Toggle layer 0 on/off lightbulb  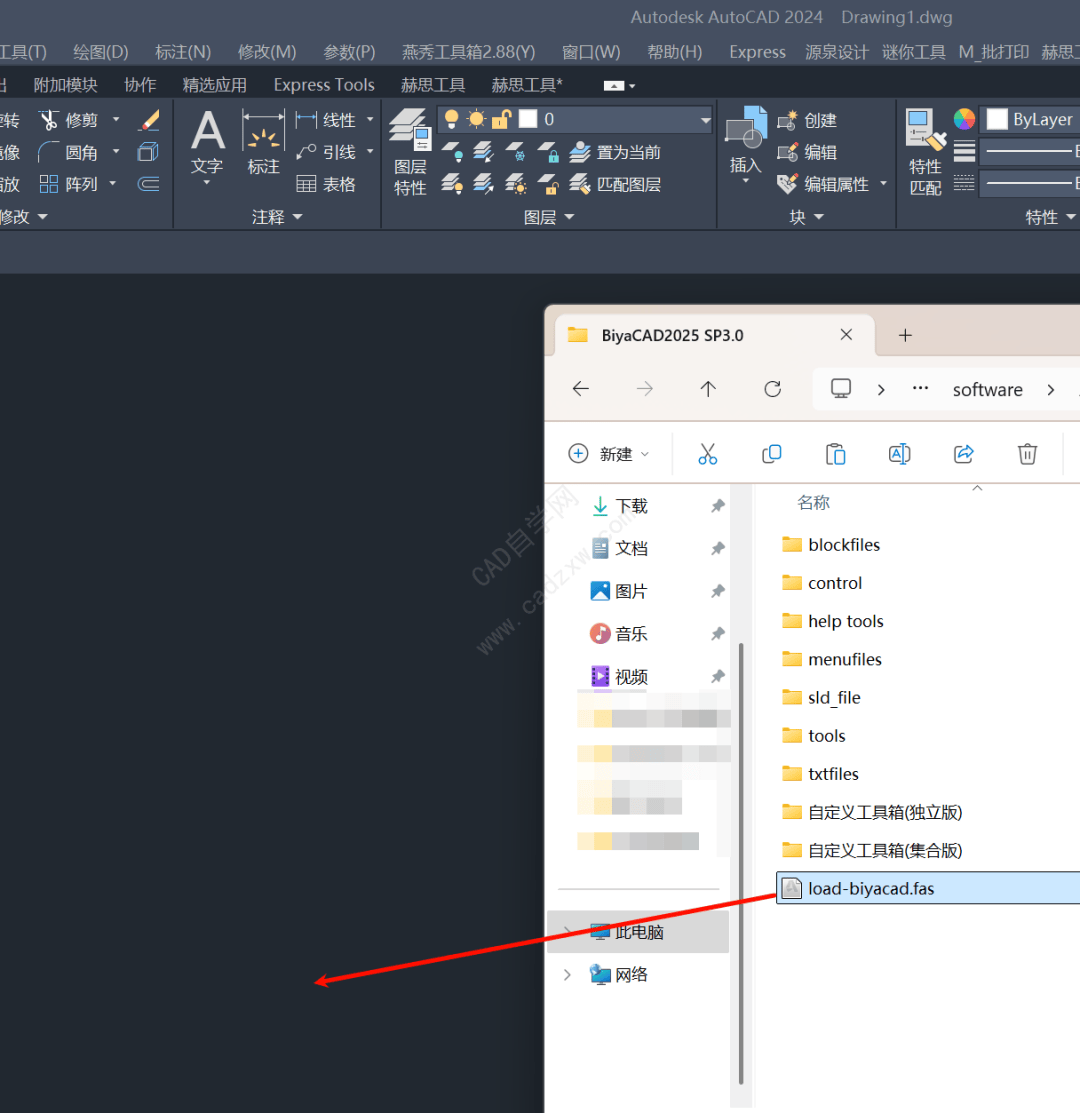(451, 119)
